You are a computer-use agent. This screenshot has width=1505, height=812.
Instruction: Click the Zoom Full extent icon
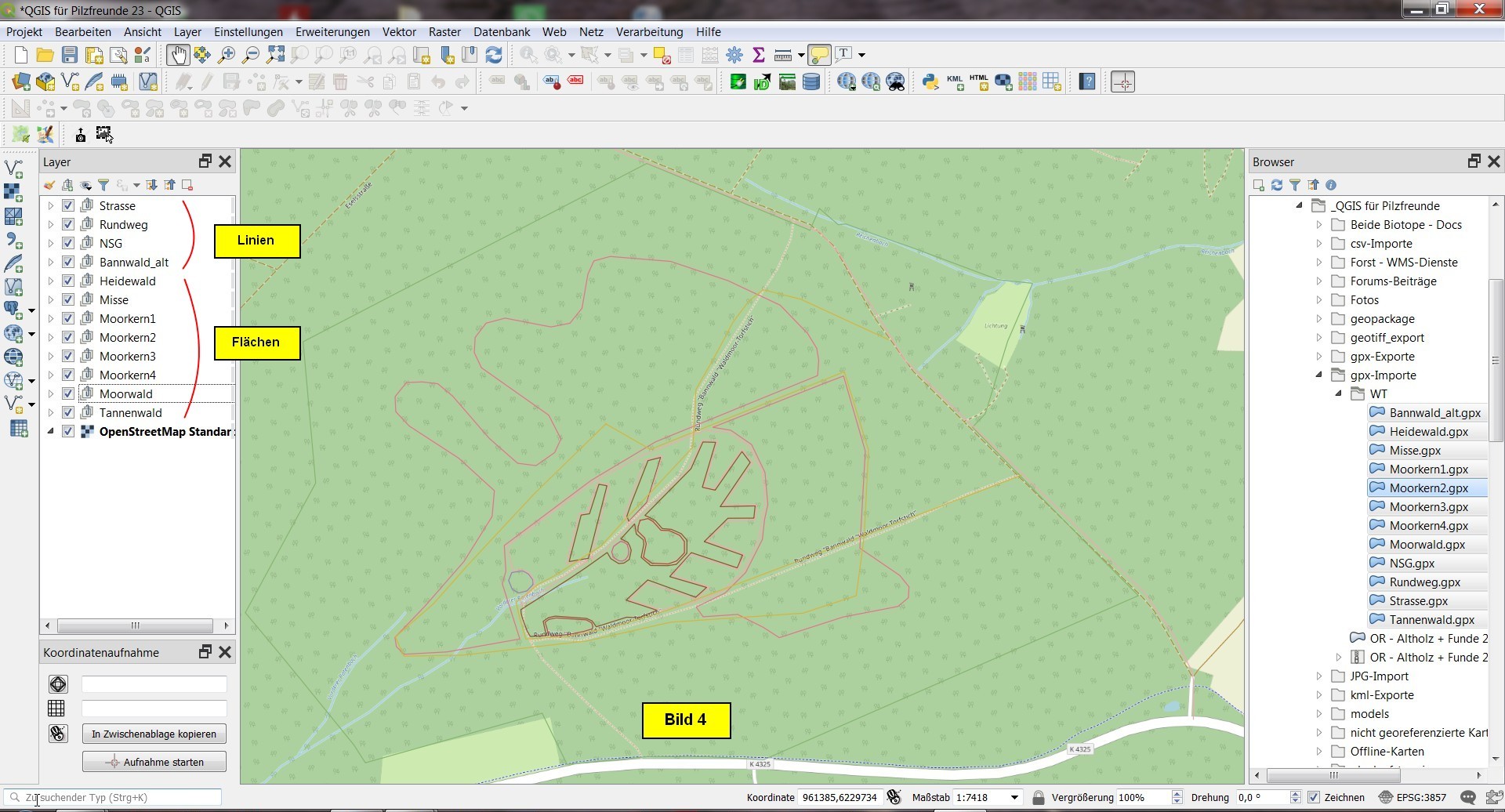pos(275,55)
